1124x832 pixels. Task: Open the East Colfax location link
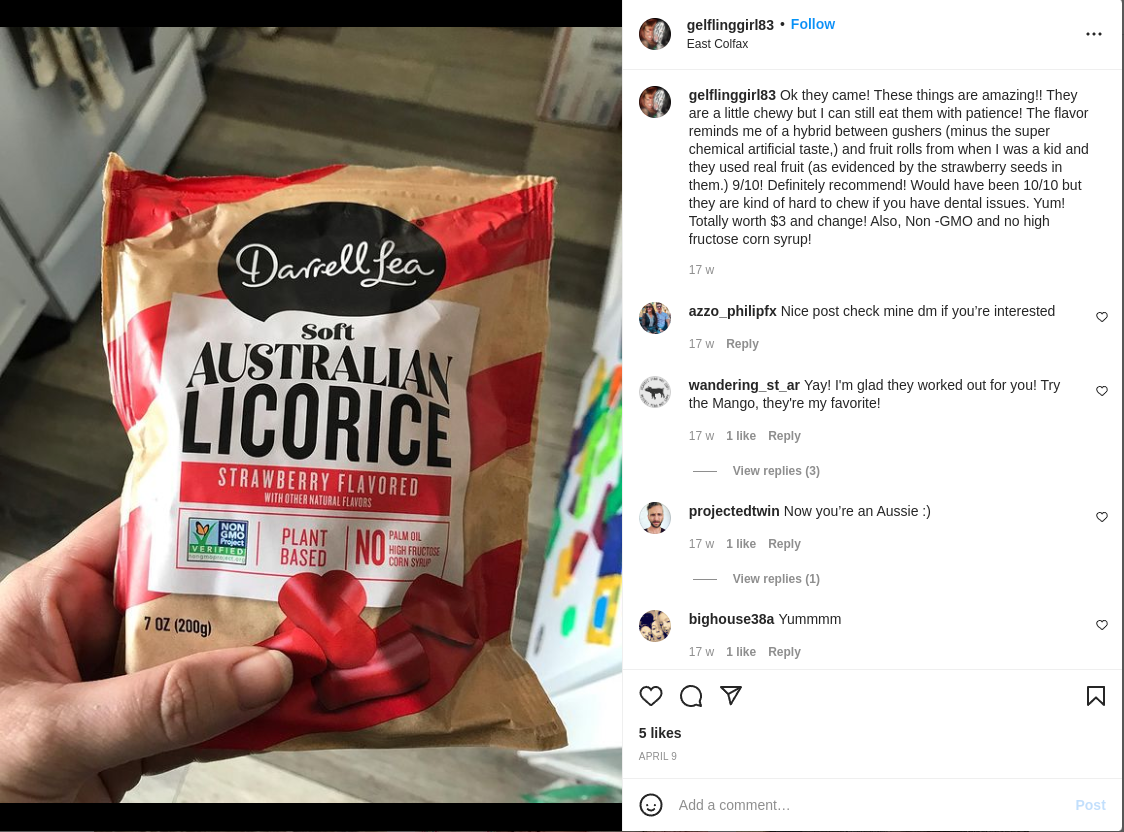717,44
